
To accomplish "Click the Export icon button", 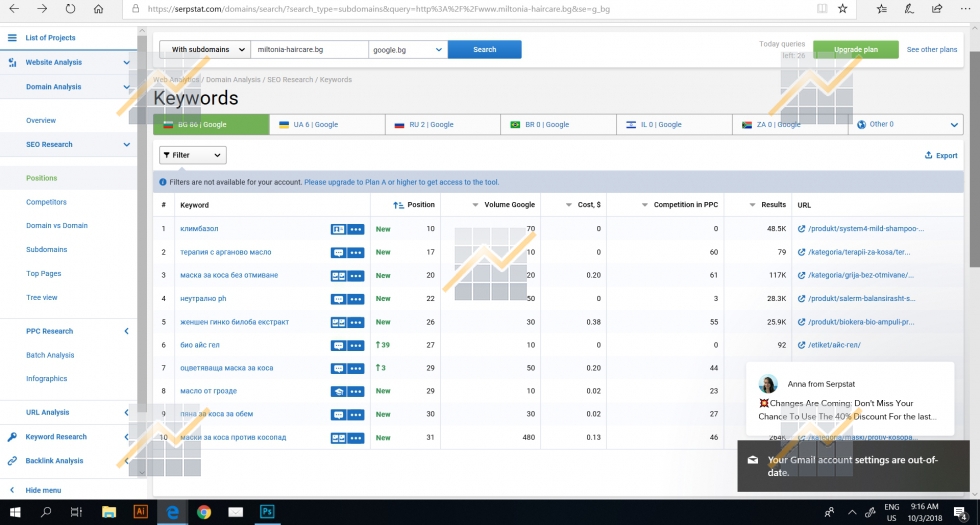I will pyautogui.click(x=929, y=155).
